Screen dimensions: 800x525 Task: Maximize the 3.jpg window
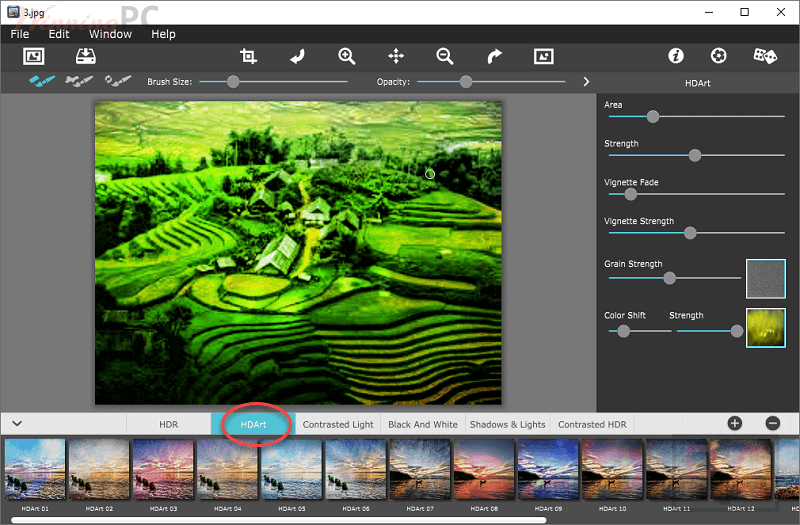click(744, 12)
